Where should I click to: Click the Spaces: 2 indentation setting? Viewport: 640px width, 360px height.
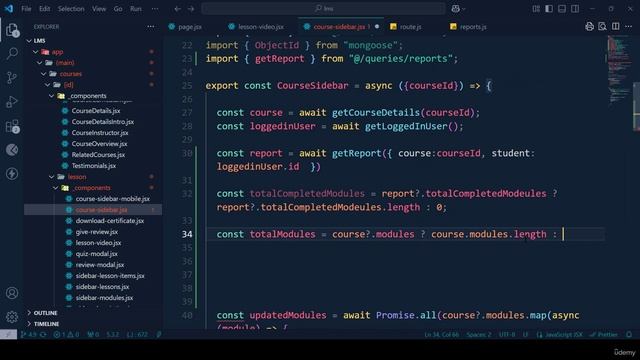(479, 334)
